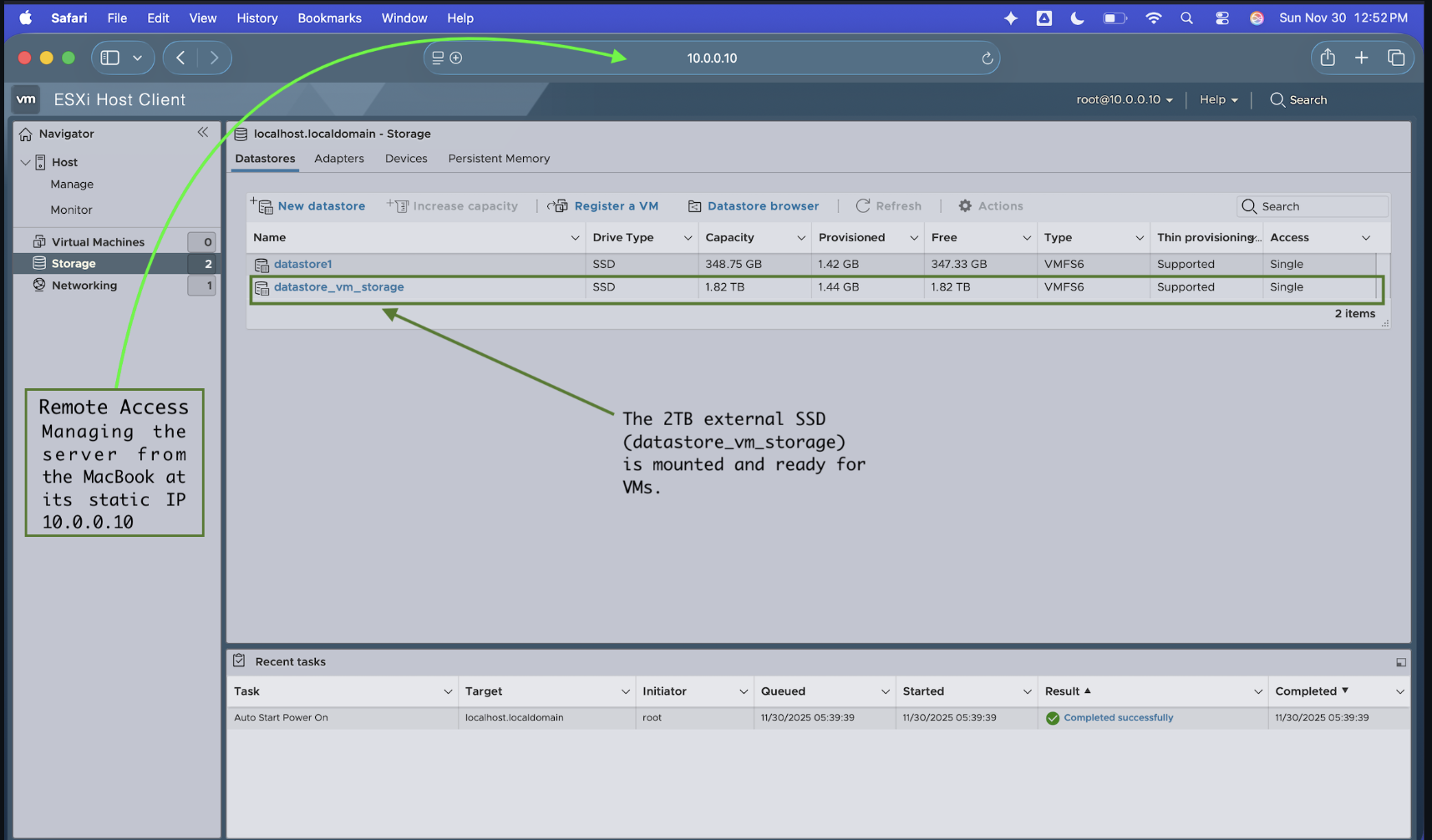
Task: Open the History menu in Safari
Action: 256,18
